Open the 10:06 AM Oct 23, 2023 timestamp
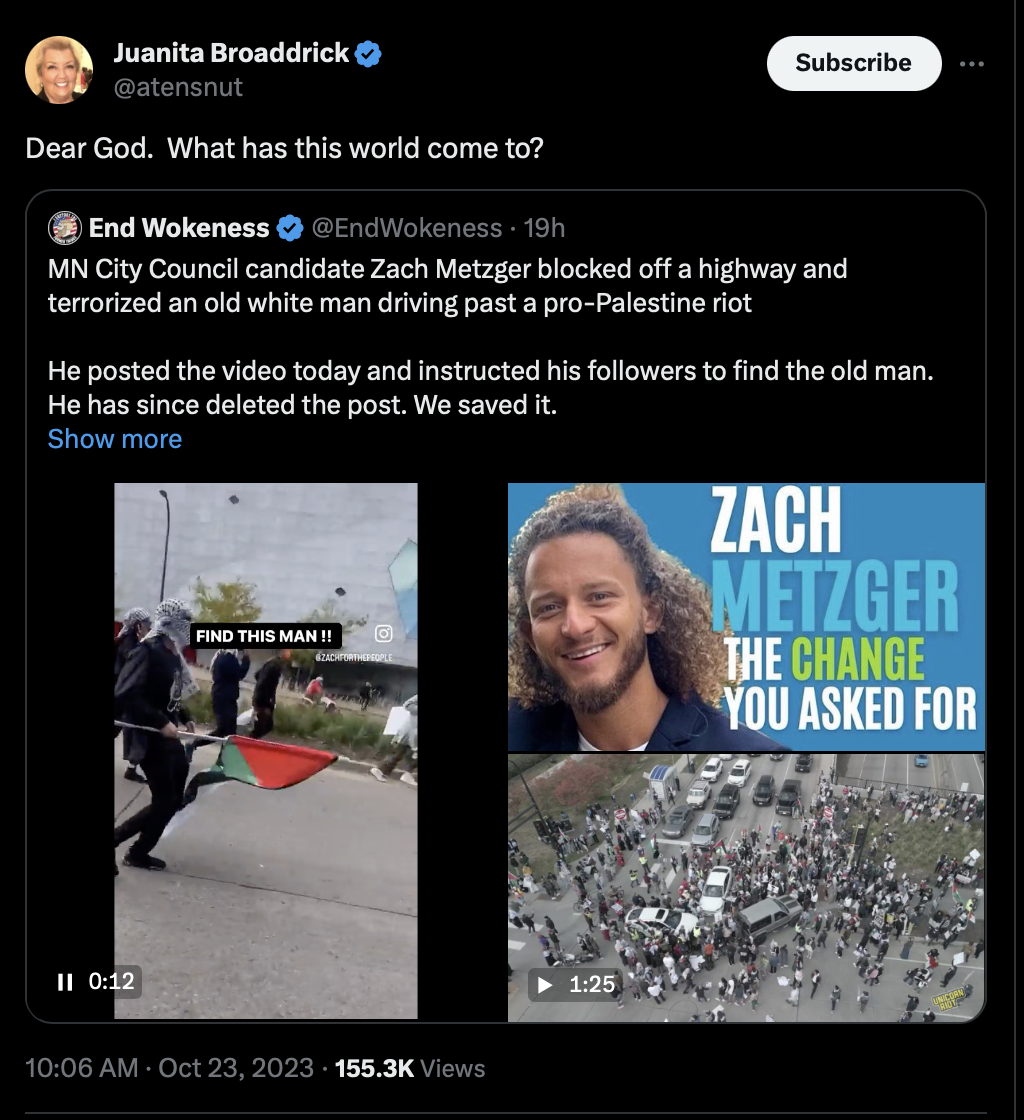The height and width of the screenshot is (1120, 1024). (x=169, y=1068)
